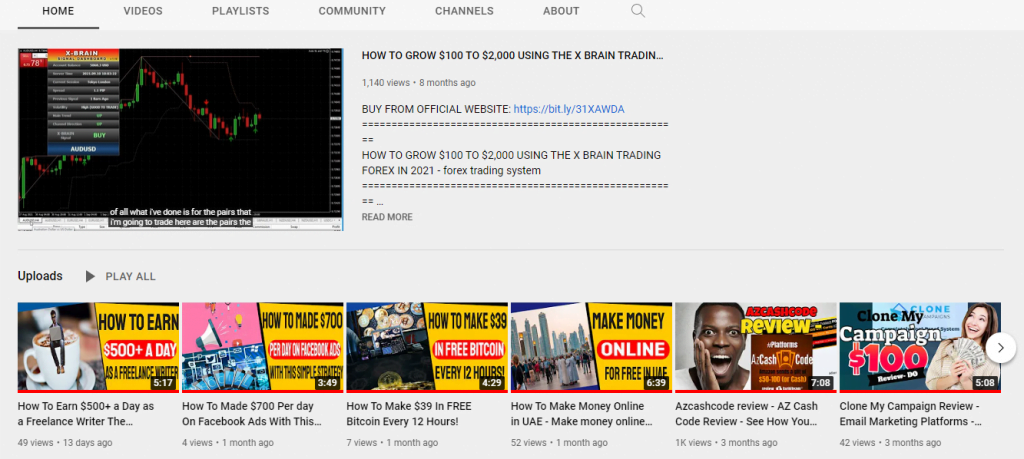Screen dimensions: 1024x459
Task: Open the ABOUT tab
Action: tap(561, 11)
